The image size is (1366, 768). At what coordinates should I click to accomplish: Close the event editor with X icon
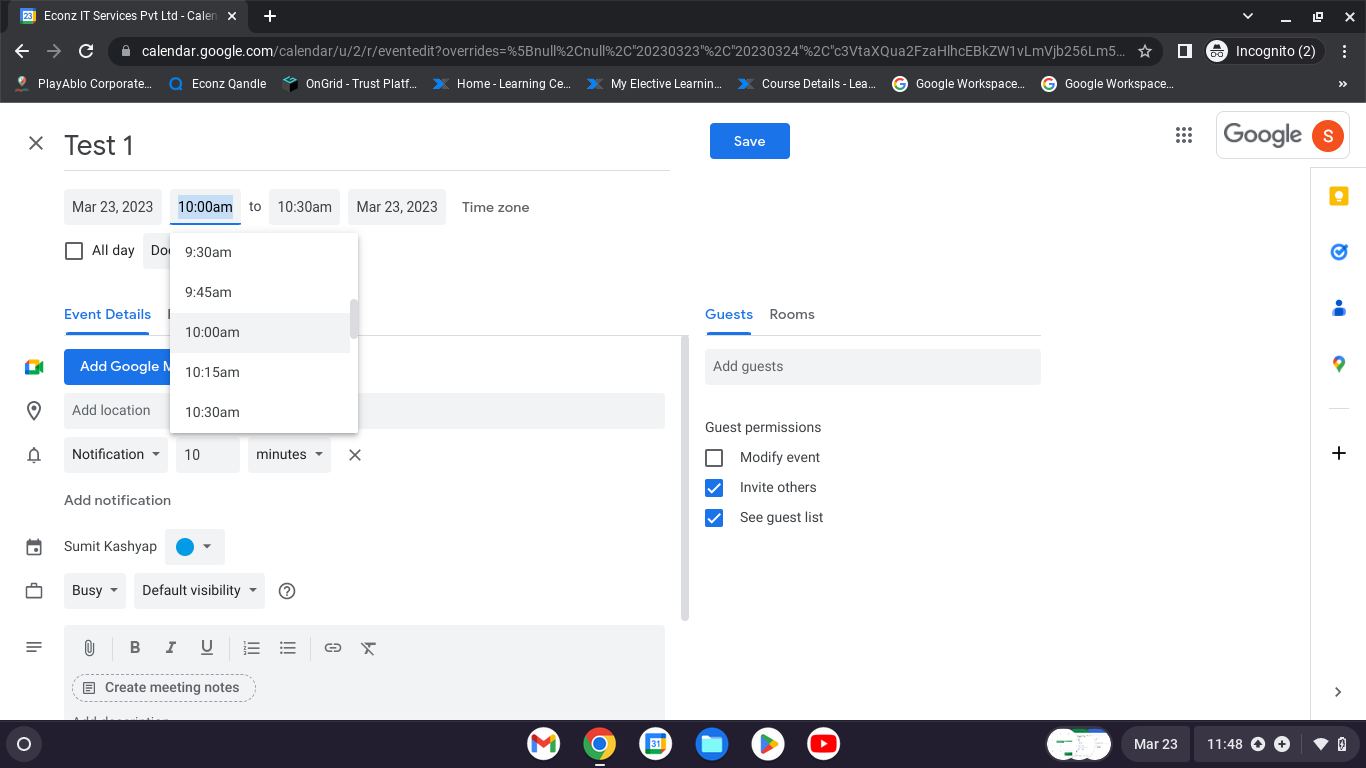click(36, 143)
